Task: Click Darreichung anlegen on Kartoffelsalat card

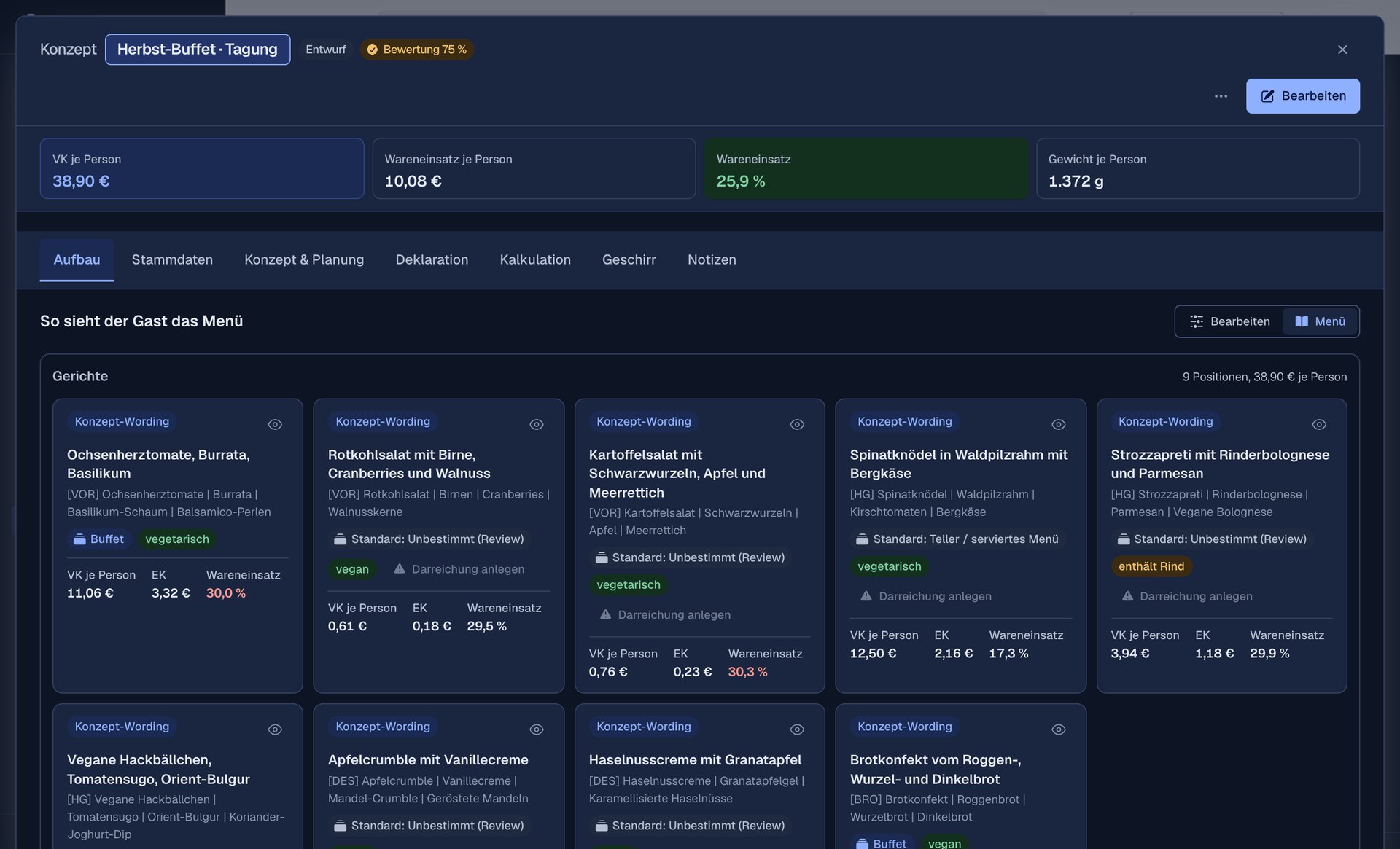Action: 665,615
